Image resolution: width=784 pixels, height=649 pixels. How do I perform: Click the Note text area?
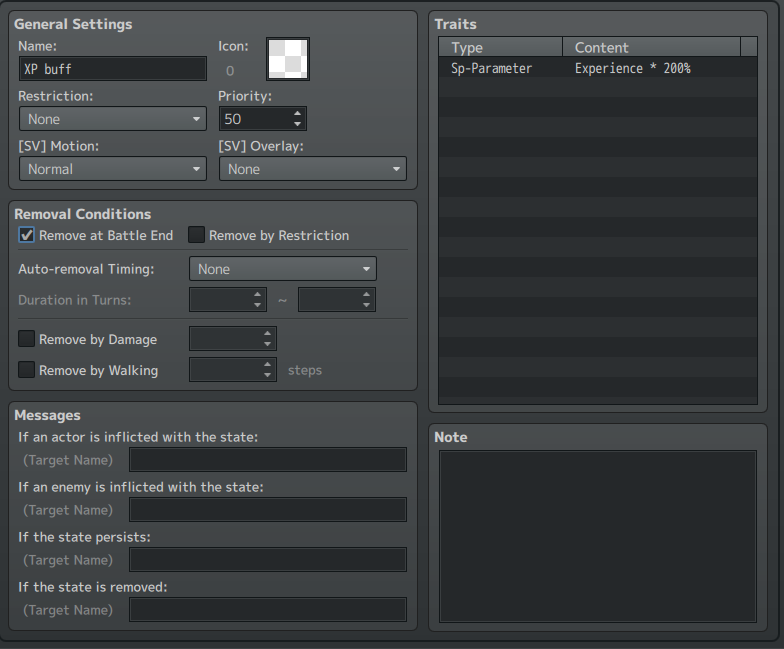[598, 536]
